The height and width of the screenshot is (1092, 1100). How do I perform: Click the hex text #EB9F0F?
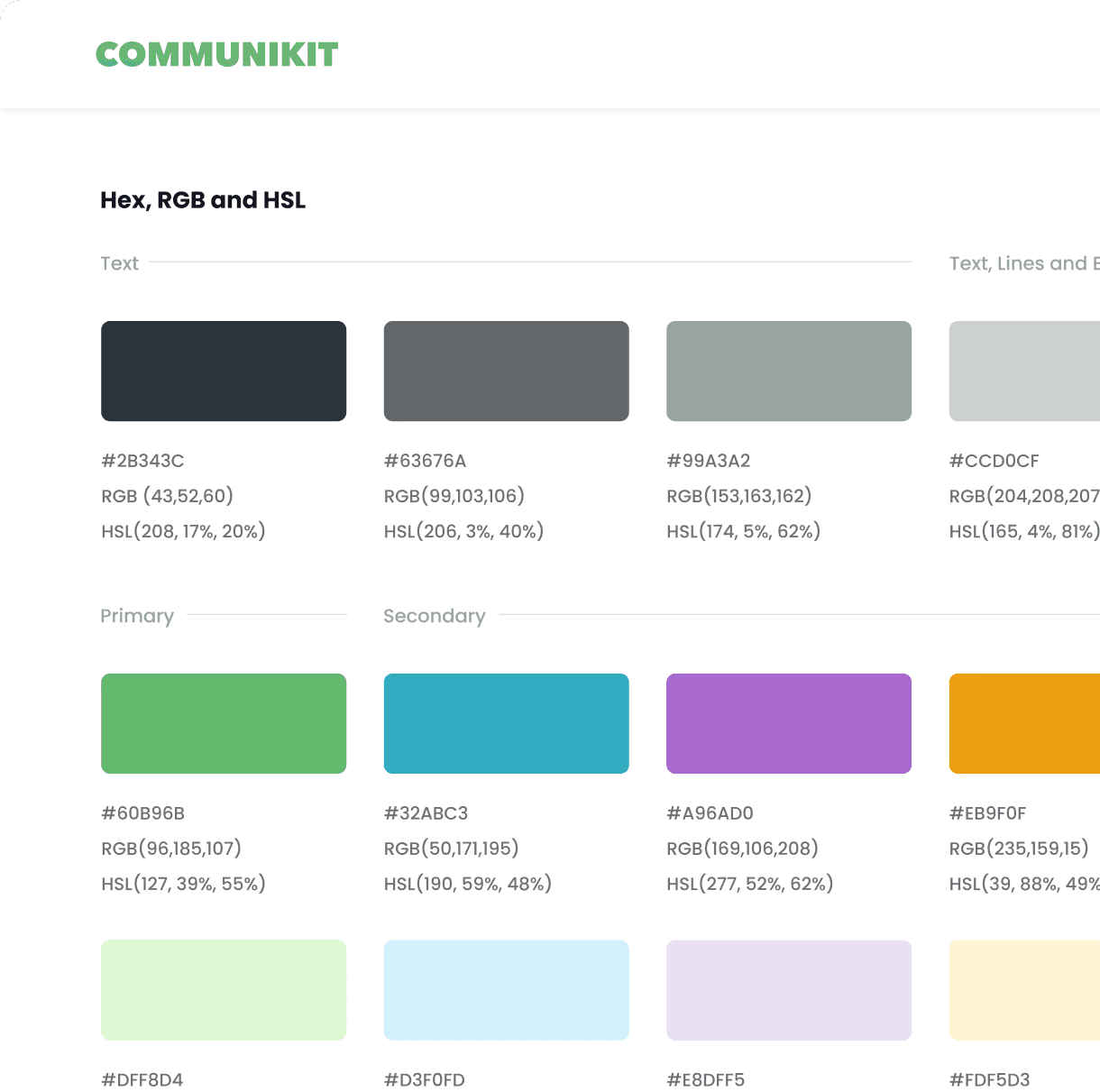click(x=988, y=813)
